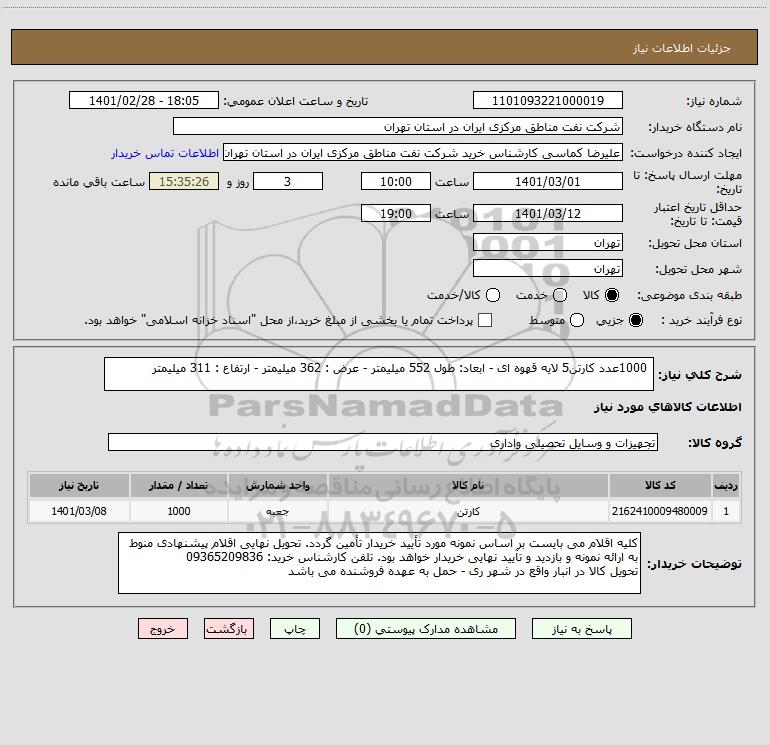Image resolution: width=770 pixels, height=745 pixels.
Task: Click the کارتن item name cell
Action: pyautogui.click(x=468, y=511)
